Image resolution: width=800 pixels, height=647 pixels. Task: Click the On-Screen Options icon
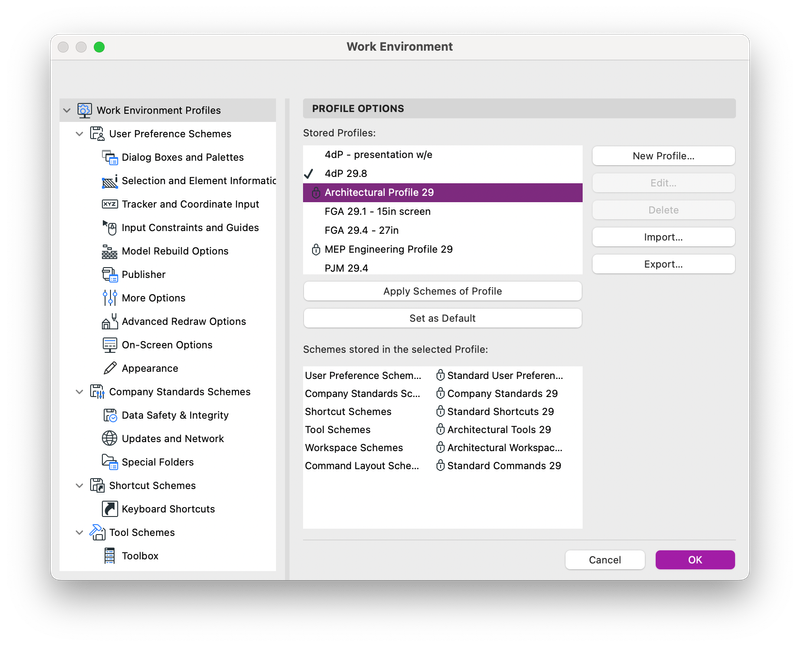[x=110, y=345]
